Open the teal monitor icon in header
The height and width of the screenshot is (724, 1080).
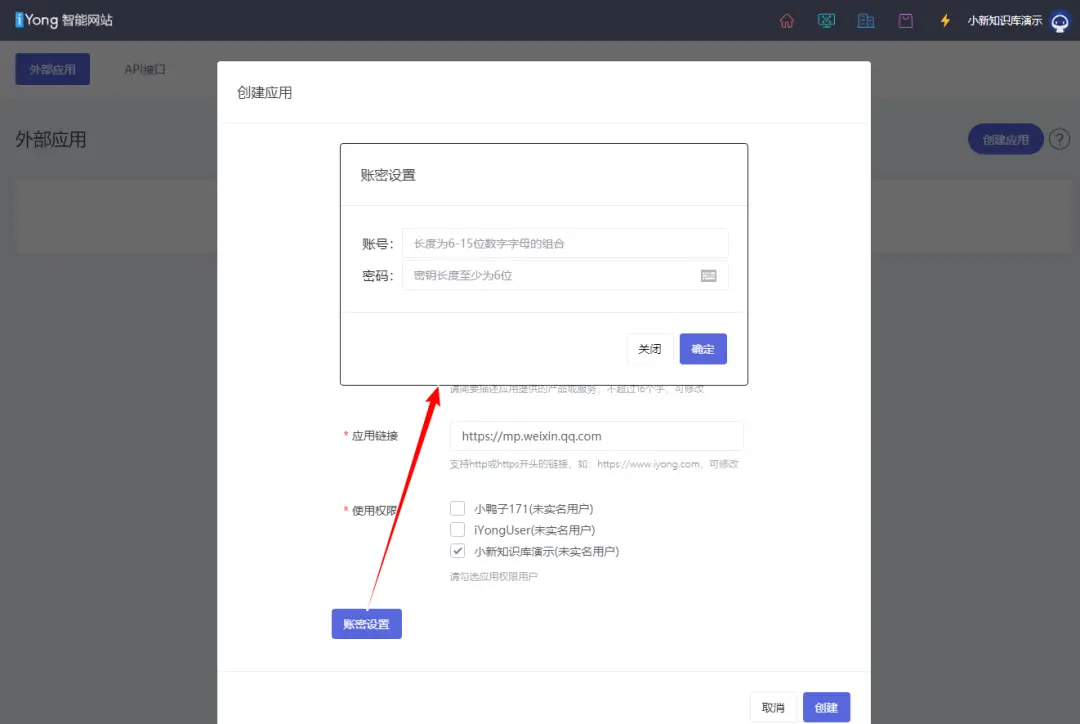coord(826,20)
